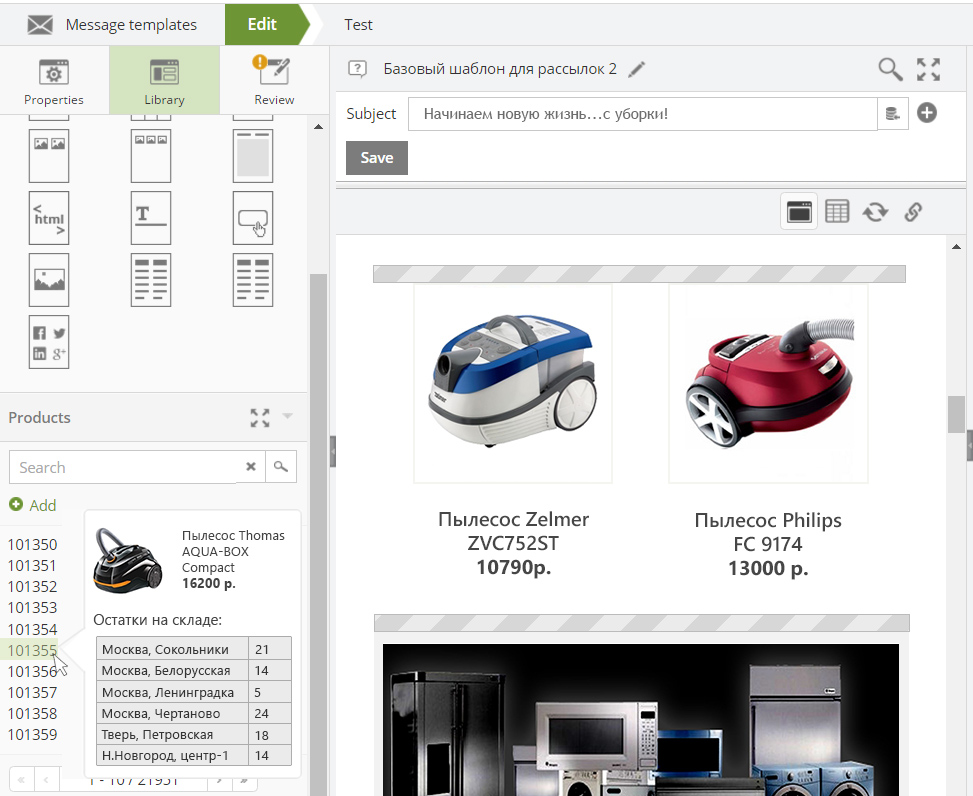
Task: Go to first page of products
Action: [22, 779]
